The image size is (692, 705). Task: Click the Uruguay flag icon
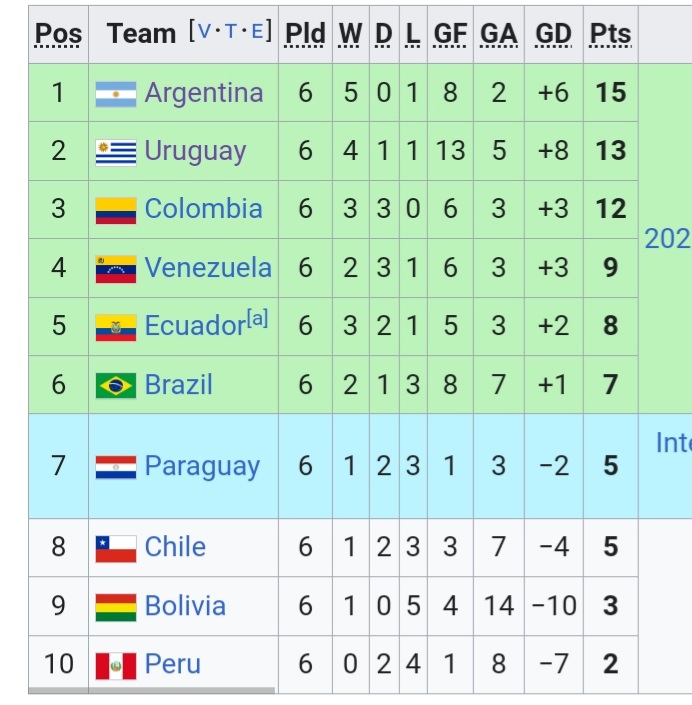click(x=116, y=152)
